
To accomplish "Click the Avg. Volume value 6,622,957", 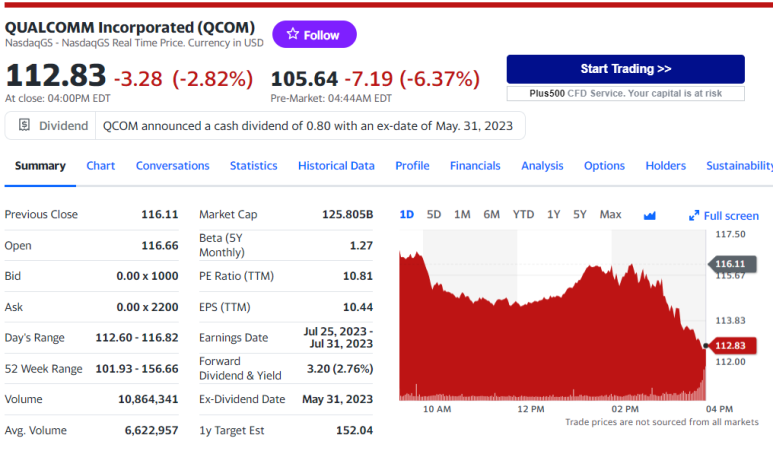I will tap(151, 430).
